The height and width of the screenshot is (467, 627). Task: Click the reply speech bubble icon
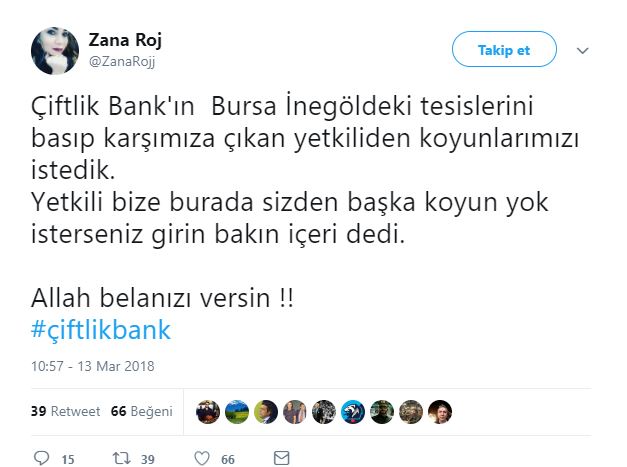click(41, 458)
